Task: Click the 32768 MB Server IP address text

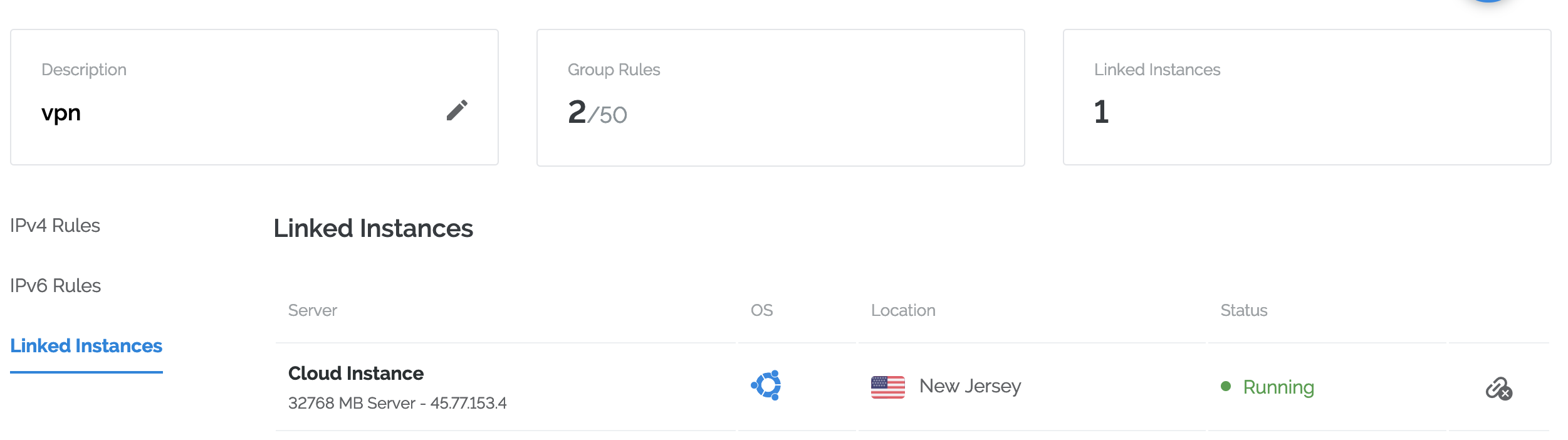Action: pyautogui.click(x=397, y=403)
